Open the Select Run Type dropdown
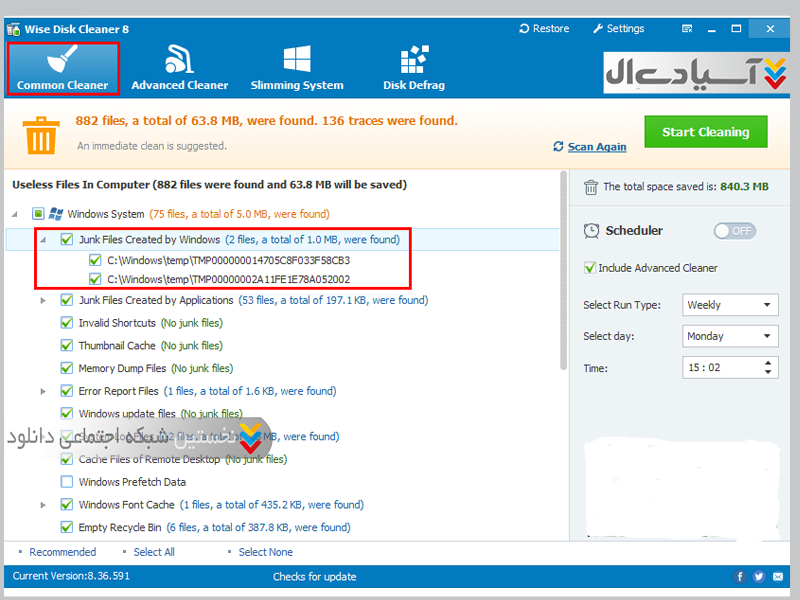 pos(730,305)
